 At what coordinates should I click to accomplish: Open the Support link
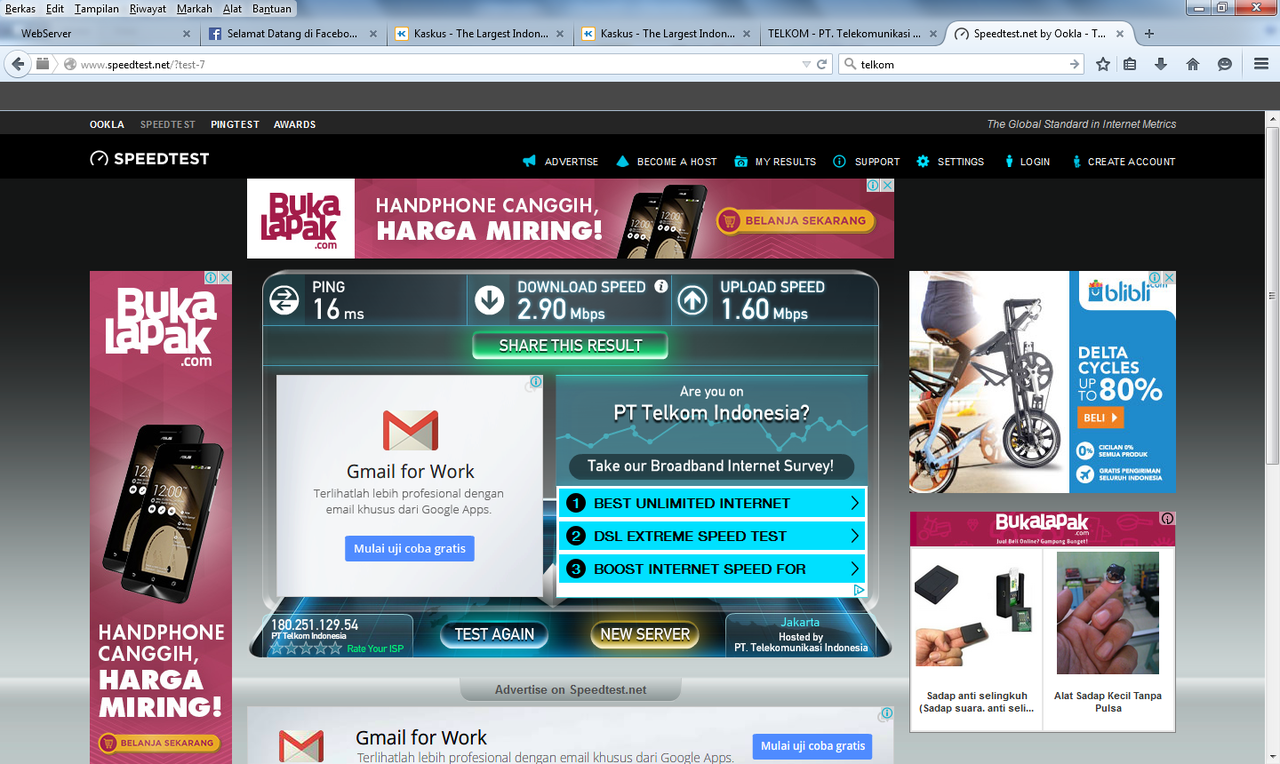click(866, 161)
